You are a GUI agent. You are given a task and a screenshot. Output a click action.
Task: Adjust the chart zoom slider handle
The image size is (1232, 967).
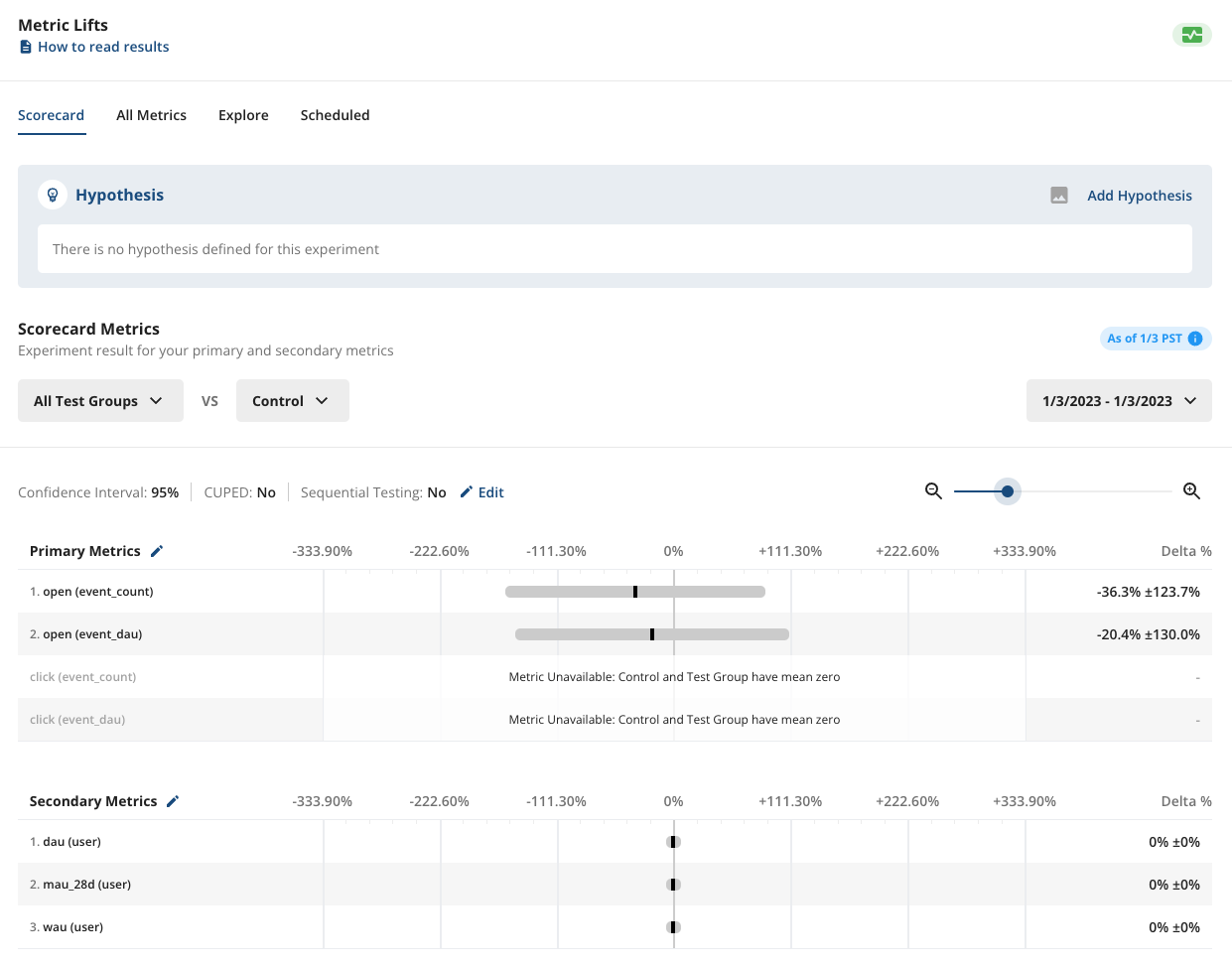1008,490
